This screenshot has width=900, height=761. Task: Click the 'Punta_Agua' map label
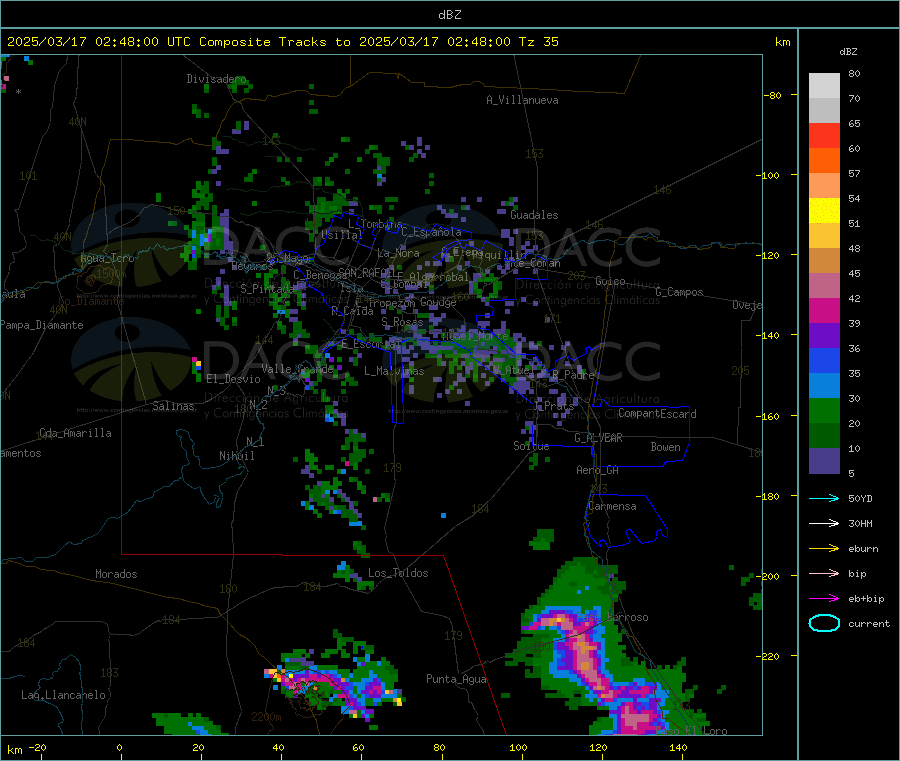click(456, 679)
